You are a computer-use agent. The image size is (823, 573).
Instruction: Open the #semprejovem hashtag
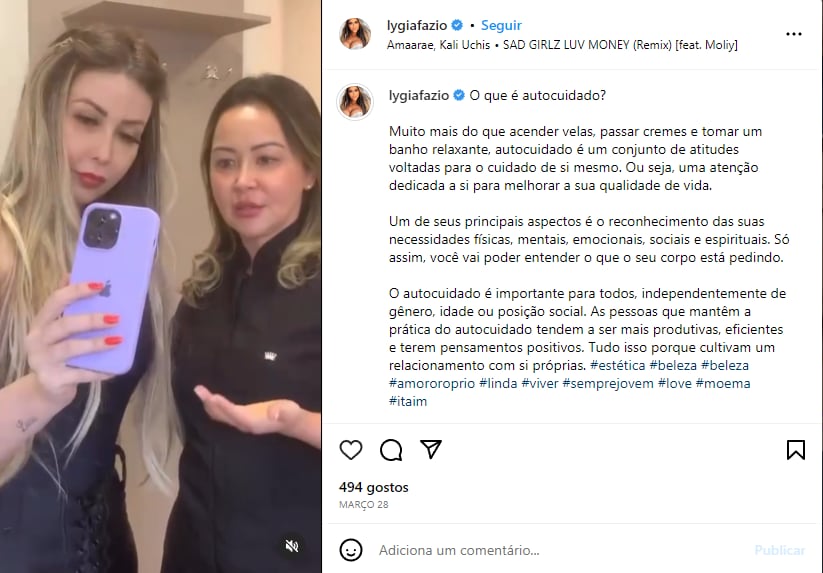(608, 383)
